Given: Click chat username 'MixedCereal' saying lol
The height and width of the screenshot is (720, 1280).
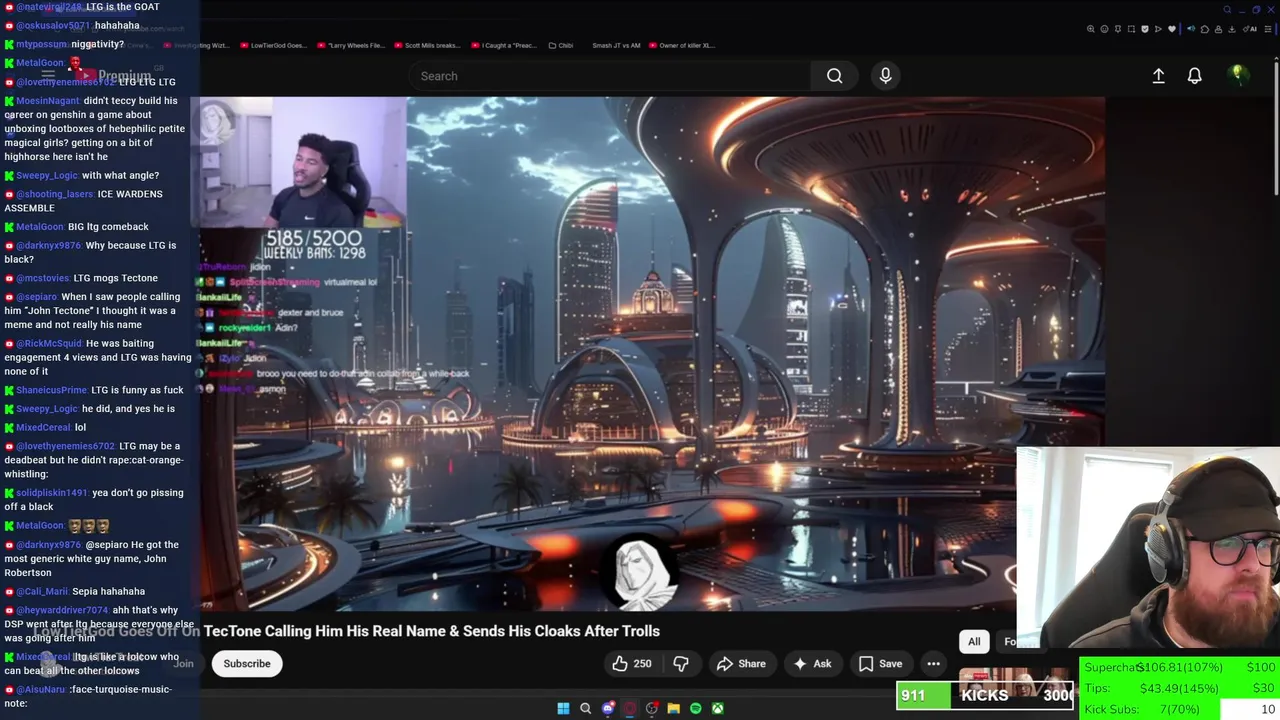Looking at the screenshot, I should pyautogui.click(x=43, y=427).
